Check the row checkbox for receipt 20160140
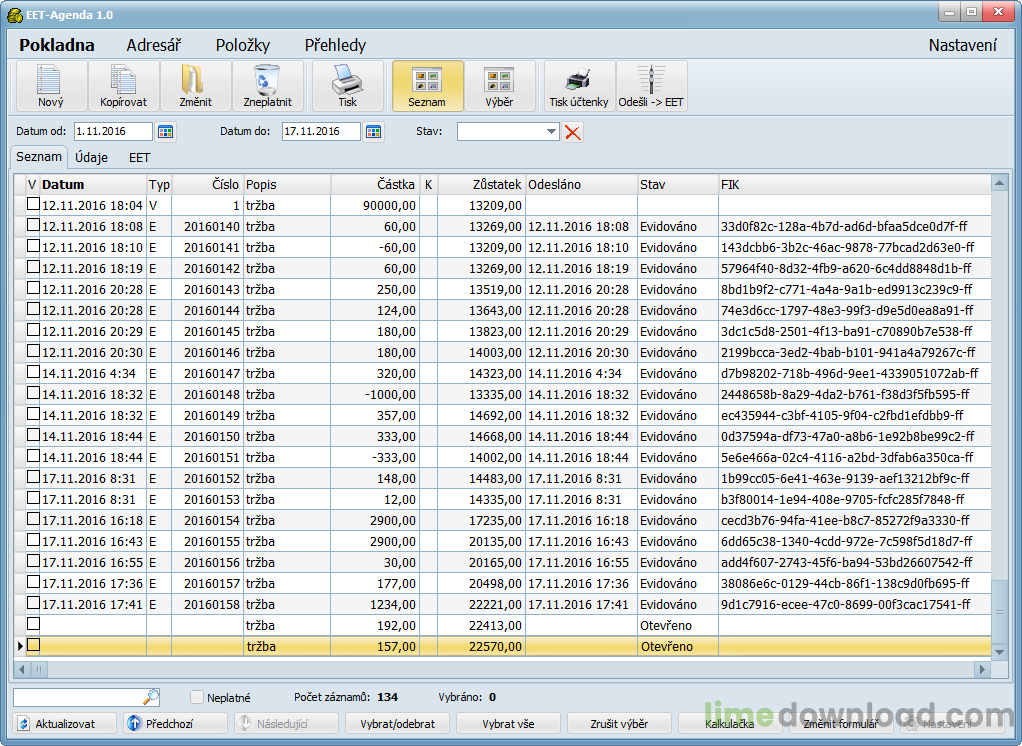The height and width of the screenshot is (746, 1022). tap(33, 226)
